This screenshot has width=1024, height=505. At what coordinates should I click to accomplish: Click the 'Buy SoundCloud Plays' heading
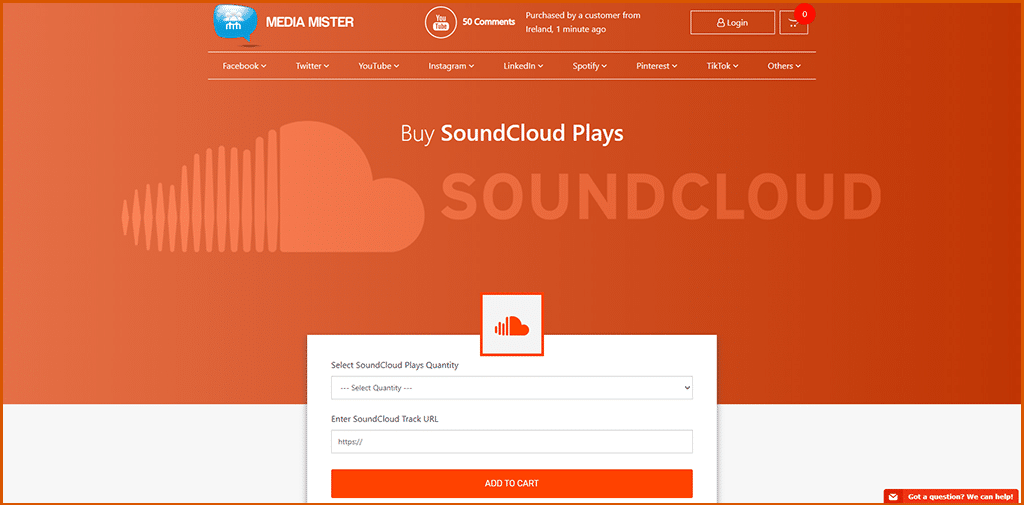(x=512, y=133)
